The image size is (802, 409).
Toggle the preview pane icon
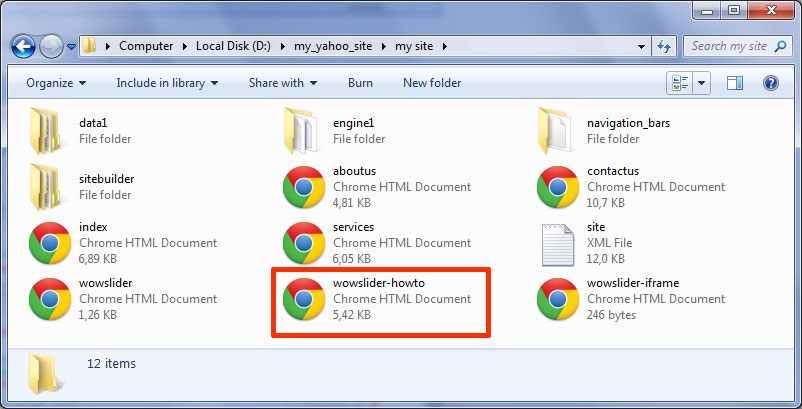(x=735, y=83)
